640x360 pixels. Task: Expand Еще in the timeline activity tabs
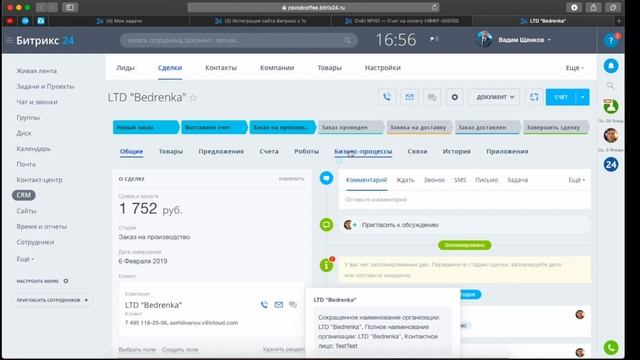[577, 180]
